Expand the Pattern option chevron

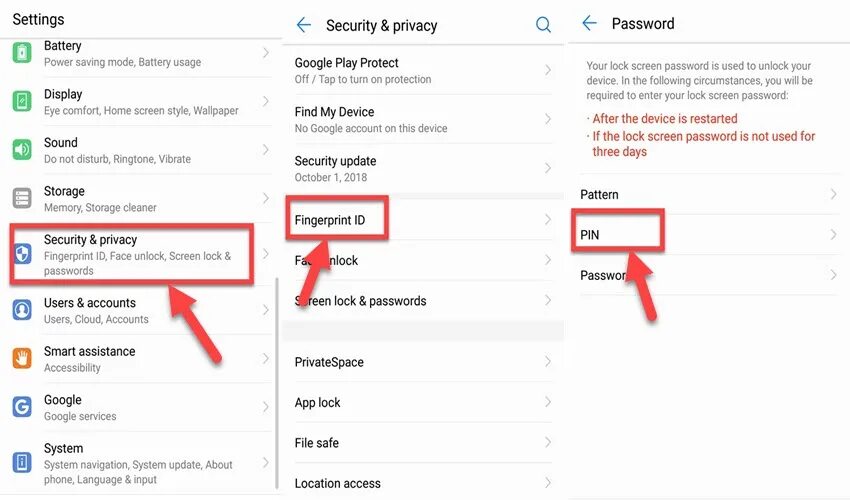click(833, 194)
